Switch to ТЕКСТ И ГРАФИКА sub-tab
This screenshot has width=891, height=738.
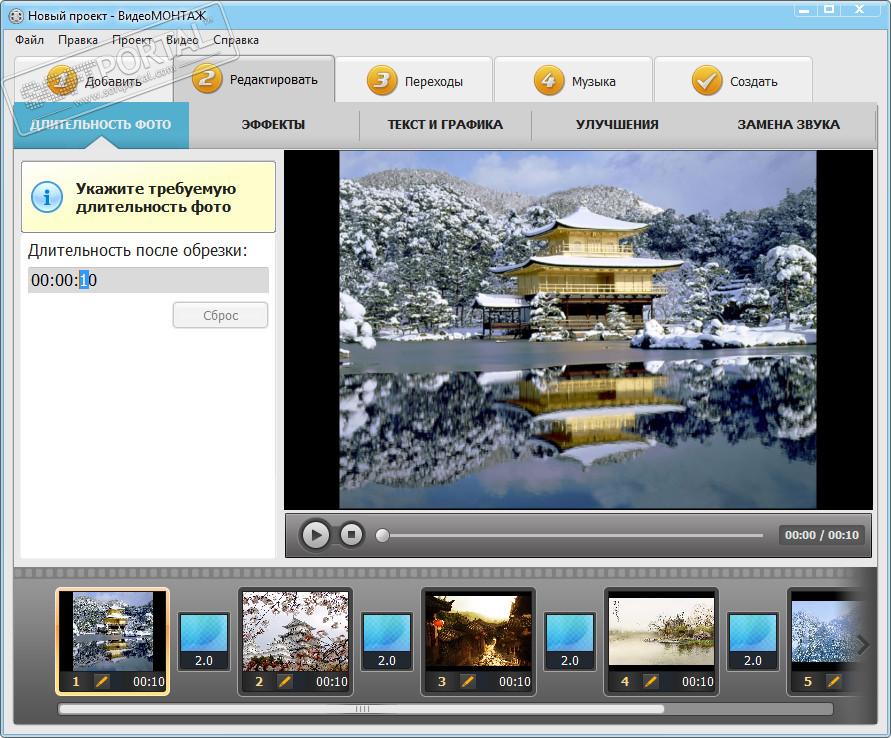(445, 125)
